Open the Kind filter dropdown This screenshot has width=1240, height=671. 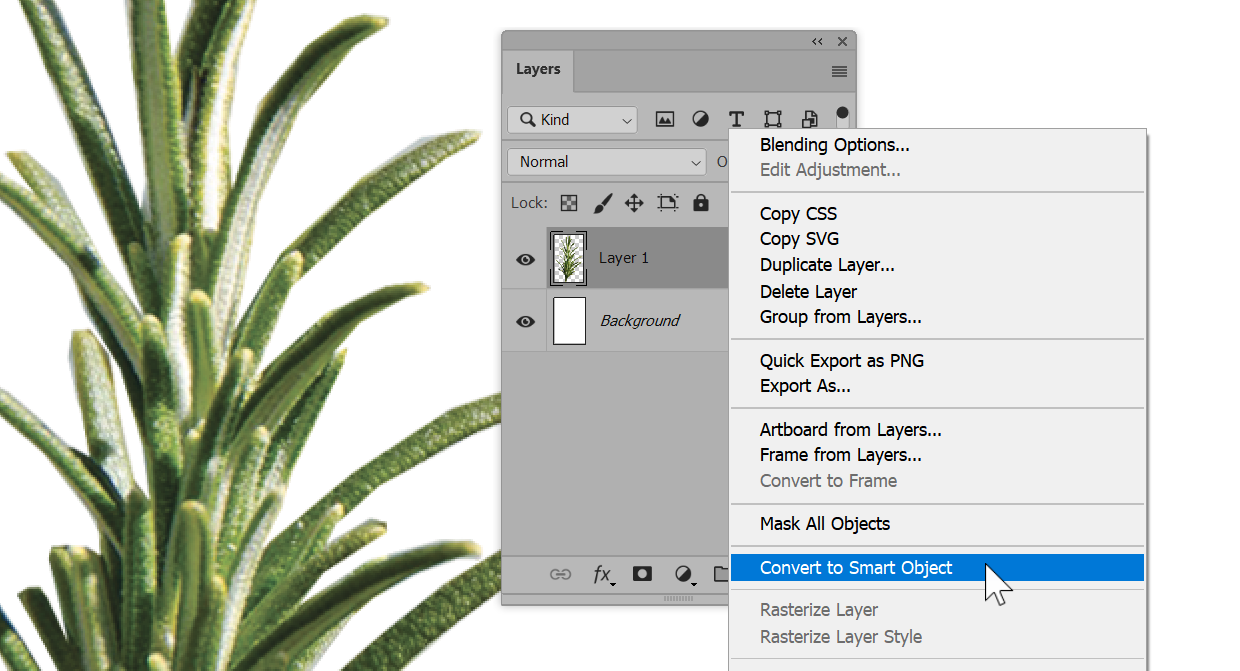tap(572, 120)
